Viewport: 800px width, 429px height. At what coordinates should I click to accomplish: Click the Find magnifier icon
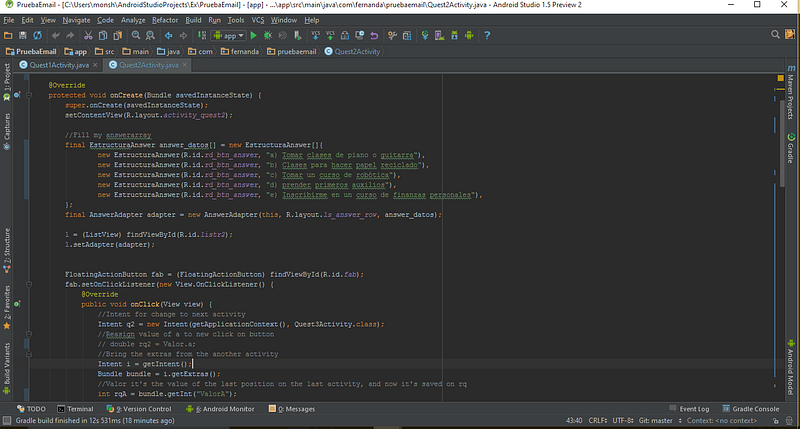pos(136,35)
